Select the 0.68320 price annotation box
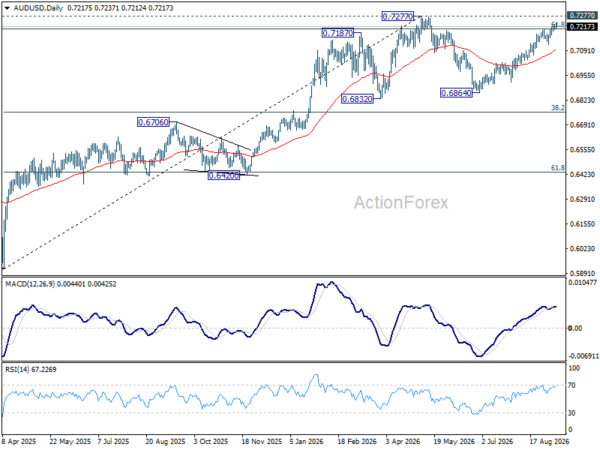 357,99
